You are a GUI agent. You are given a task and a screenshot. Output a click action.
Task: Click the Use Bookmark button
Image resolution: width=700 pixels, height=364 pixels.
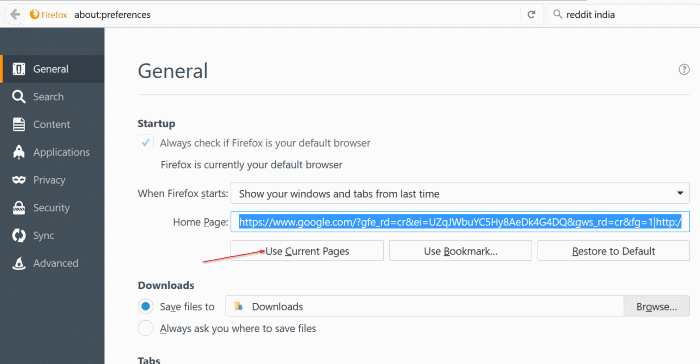pos(460,251)
